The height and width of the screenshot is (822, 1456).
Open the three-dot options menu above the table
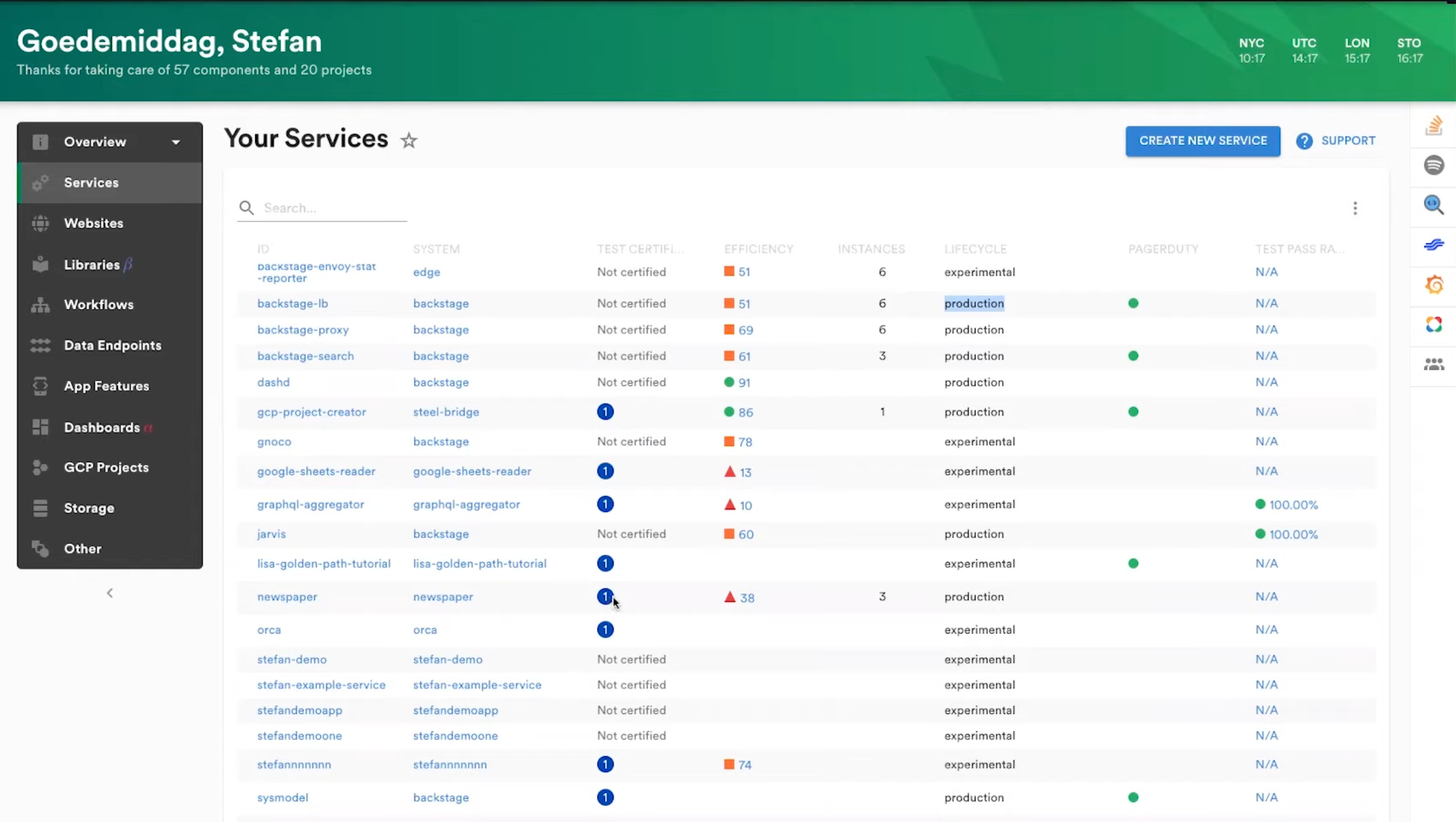coord(1355,208)
